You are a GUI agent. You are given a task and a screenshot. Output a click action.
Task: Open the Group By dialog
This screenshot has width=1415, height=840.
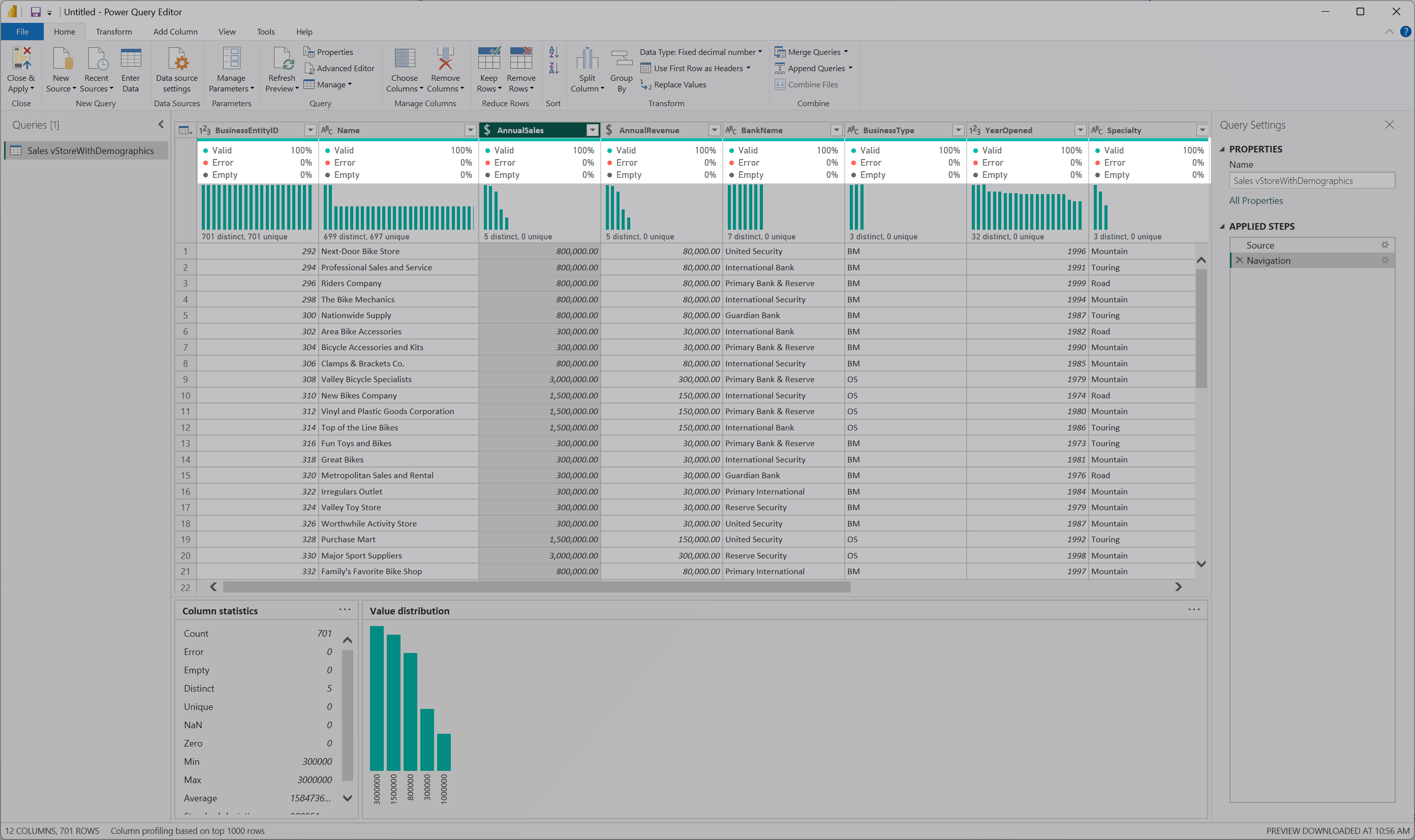621,65
